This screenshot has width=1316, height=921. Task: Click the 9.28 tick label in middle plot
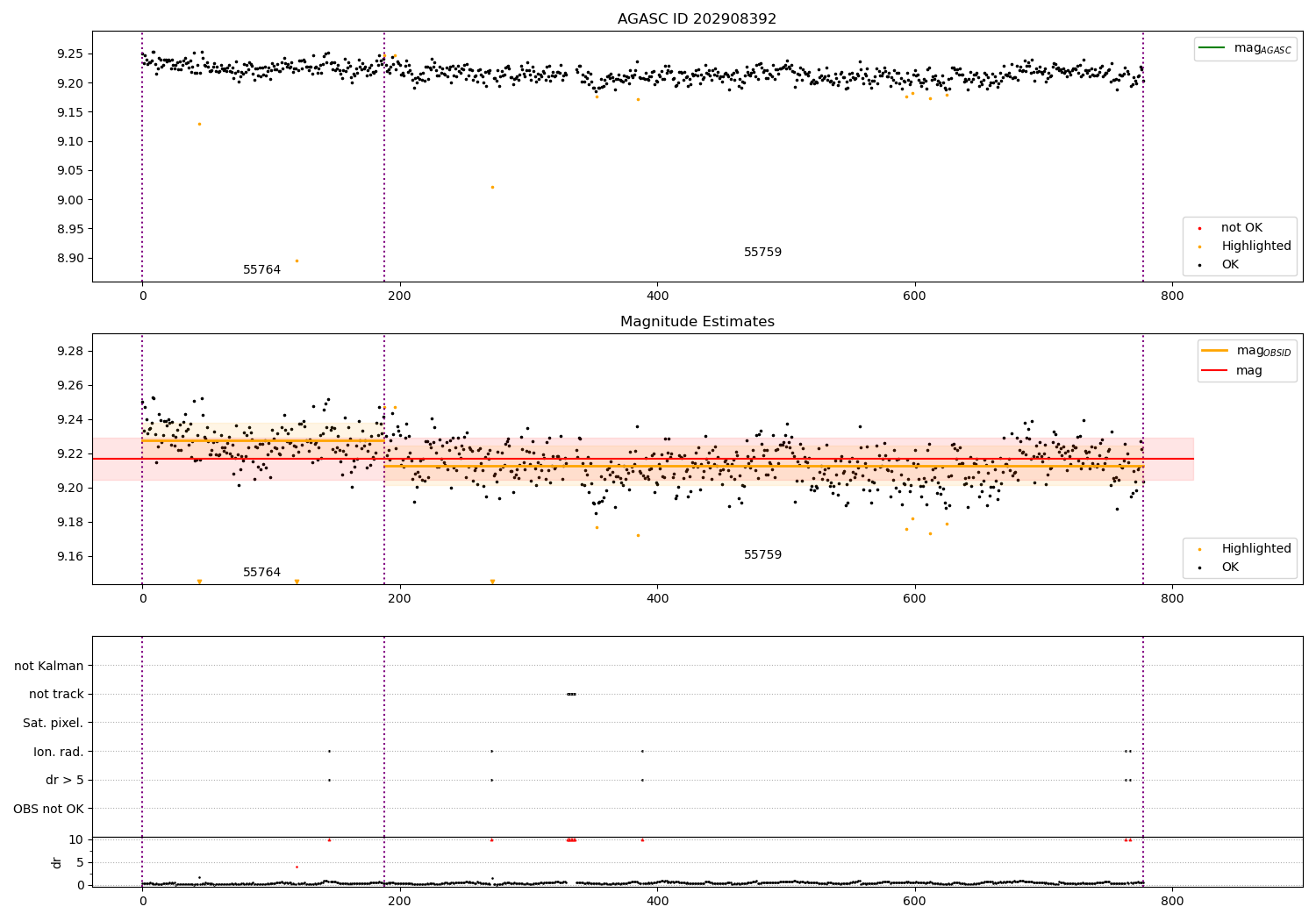[69, 352]
